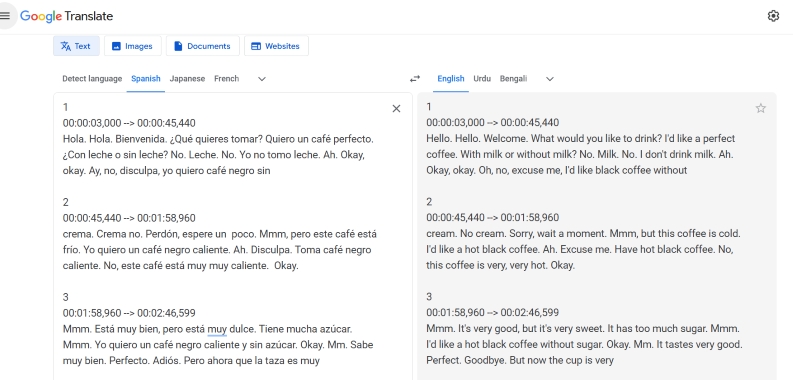Select English as target language
Viewport: 793px width, 380px height.
coord(451,78)
